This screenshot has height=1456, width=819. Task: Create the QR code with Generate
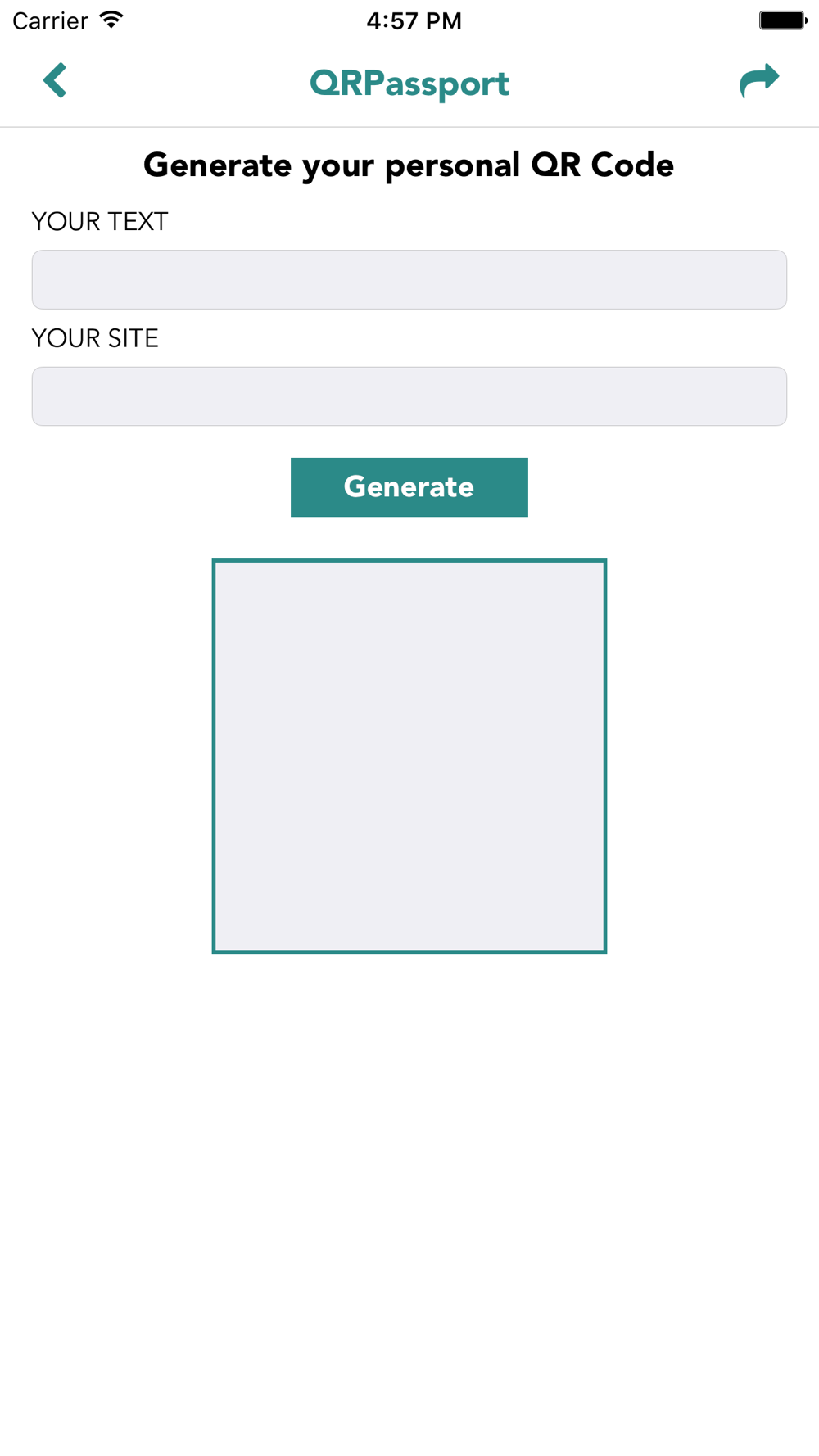click(409, 487)
